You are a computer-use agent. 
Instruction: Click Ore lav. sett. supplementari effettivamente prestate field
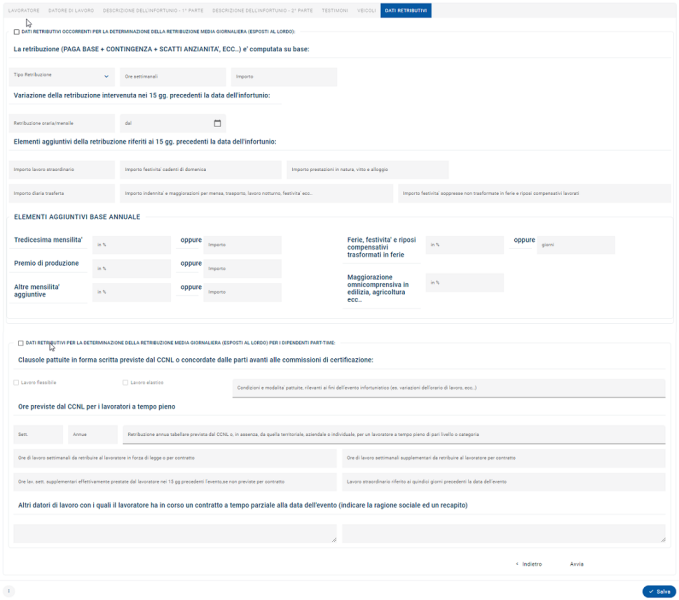pyautogui.click(x=175, y=482)
